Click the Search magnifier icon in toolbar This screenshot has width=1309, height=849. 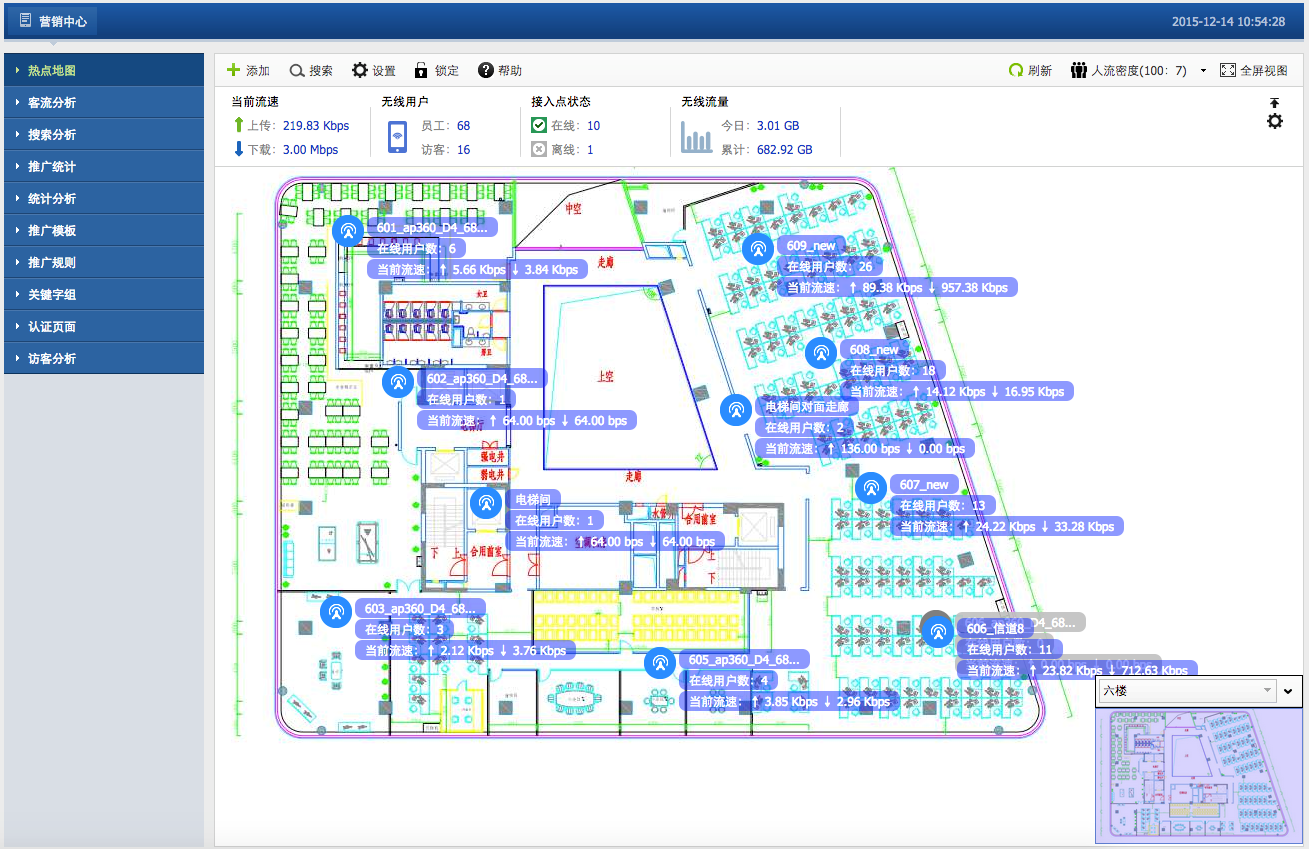point(297,71)
